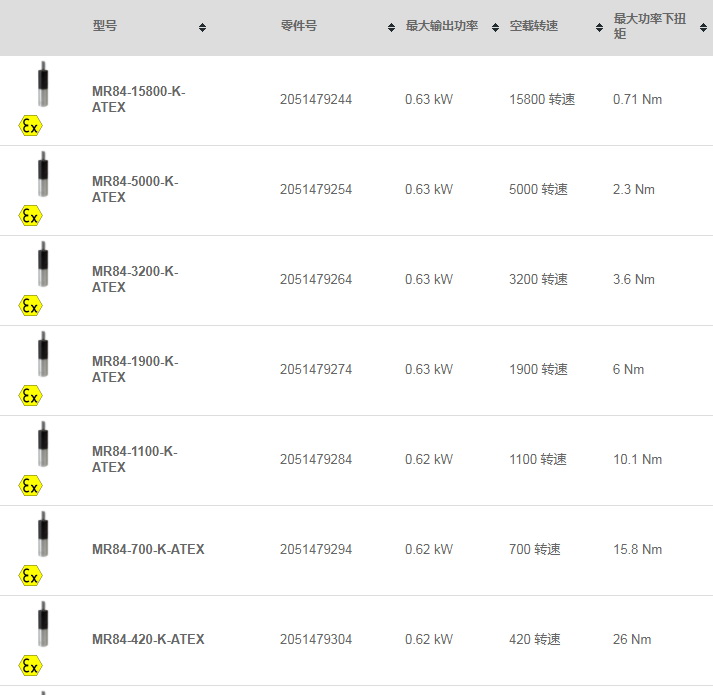The width and height of the screenshot is (713, 695).
Task: Open the MR84-420-K-ATEX motor thumbnail
Action: 43,624
